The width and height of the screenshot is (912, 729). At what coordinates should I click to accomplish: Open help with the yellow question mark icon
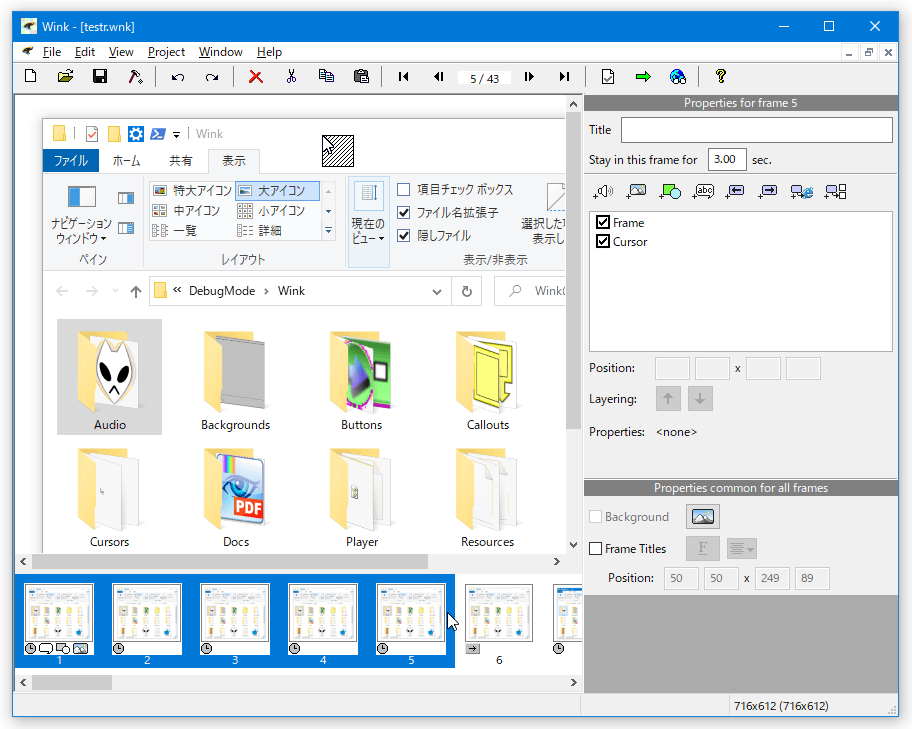pos(721,76)
